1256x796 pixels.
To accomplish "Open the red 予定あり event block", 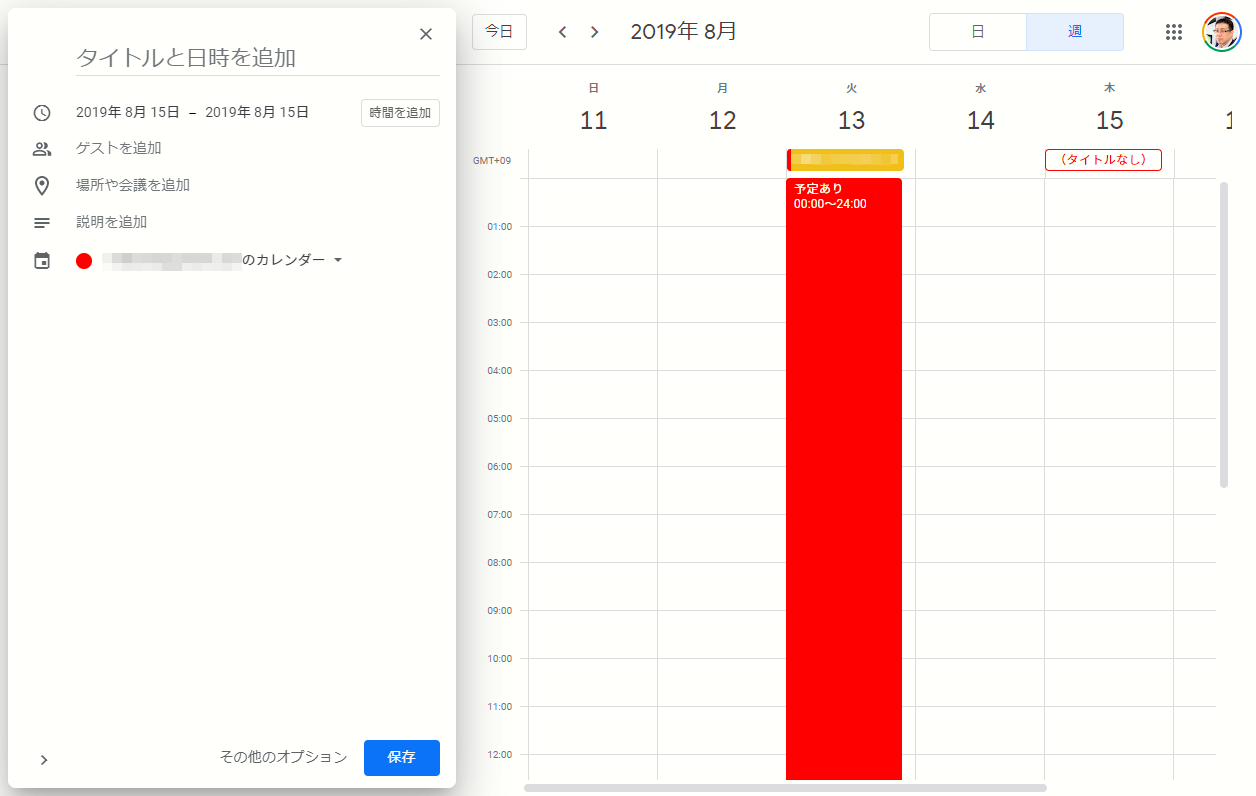I will 844,478.
